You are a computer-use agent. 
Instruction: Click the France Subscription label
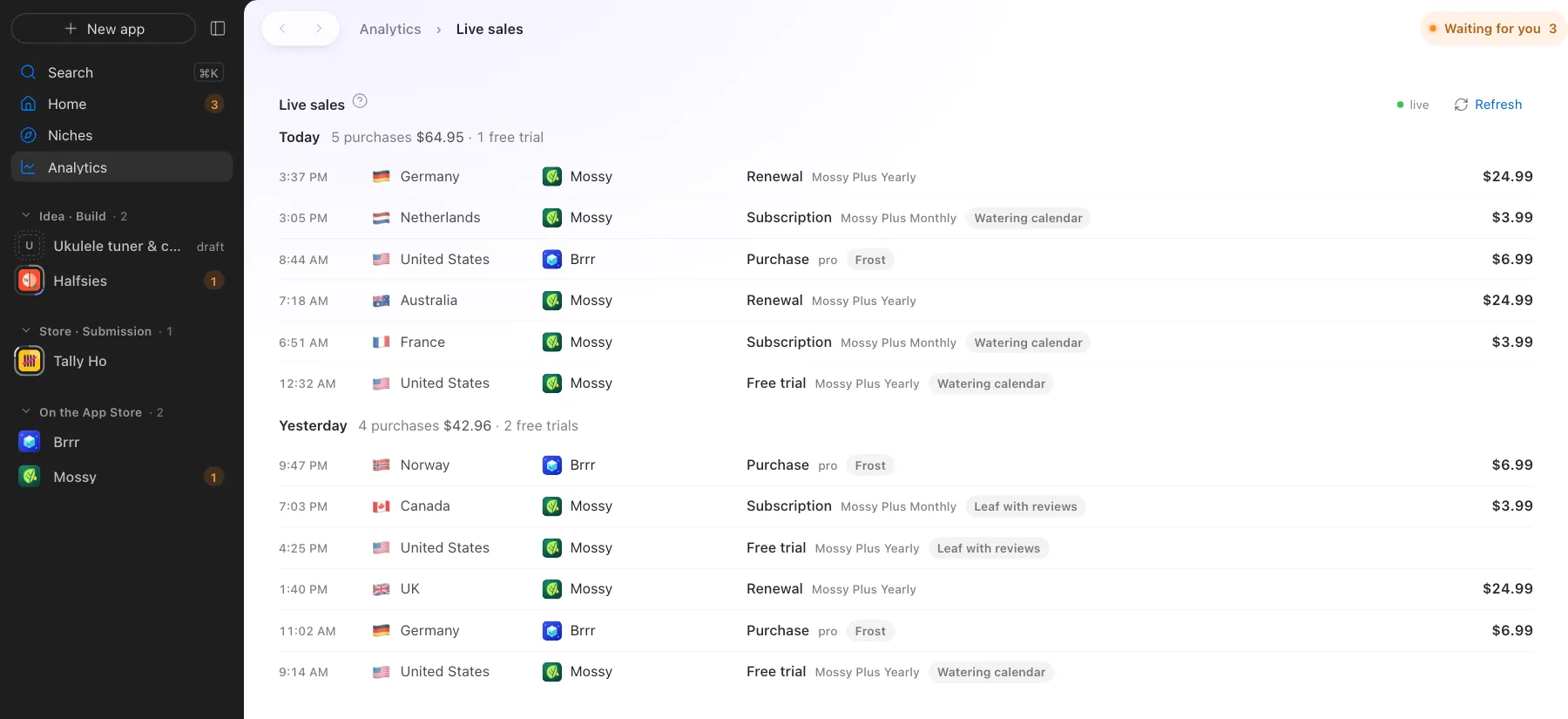point(788,343)
